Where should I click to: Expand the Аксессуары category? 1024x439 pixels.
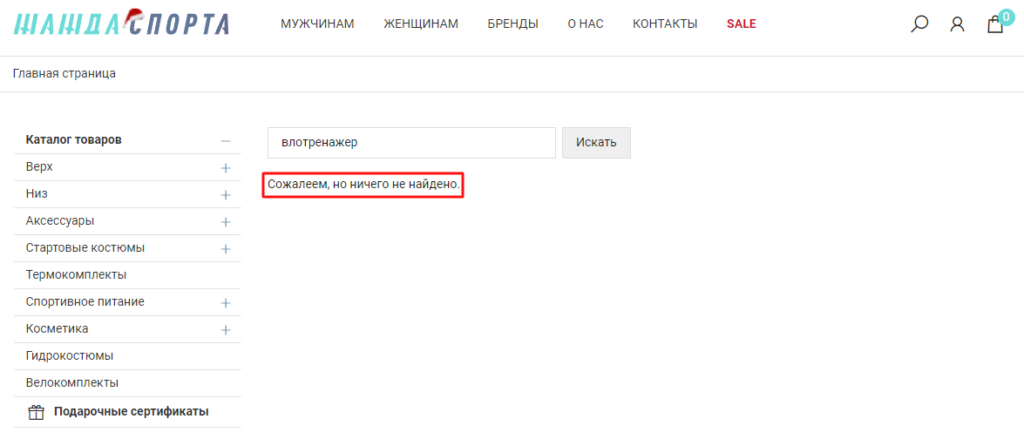(226, 222)
